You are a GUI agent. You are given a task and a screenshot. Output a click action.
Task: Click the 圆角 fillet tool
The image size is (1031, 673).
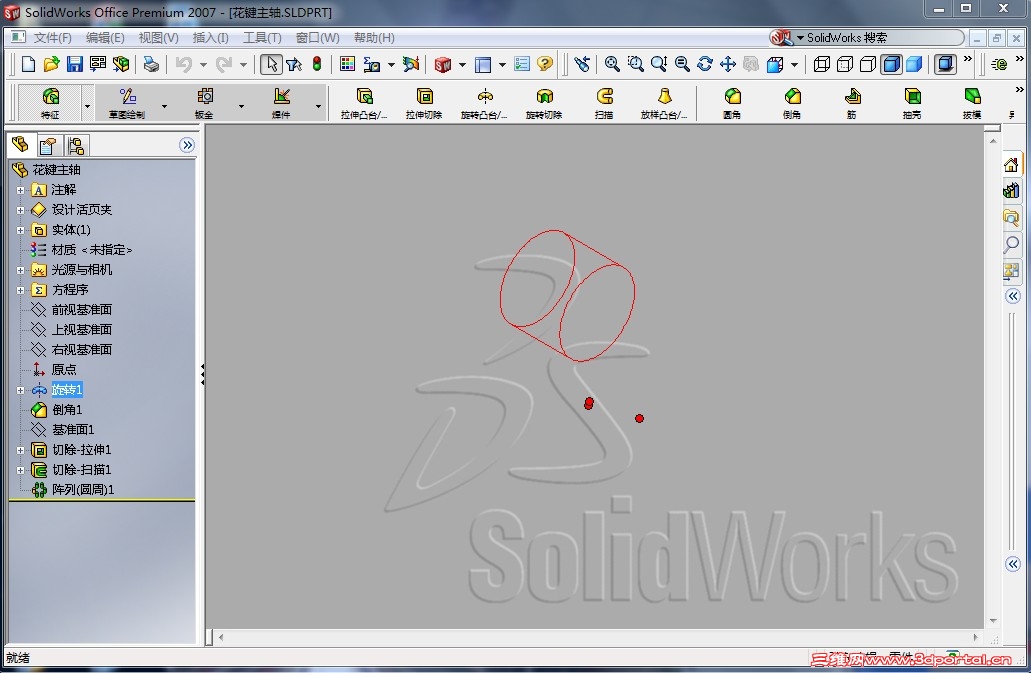[x=732, y=103]
